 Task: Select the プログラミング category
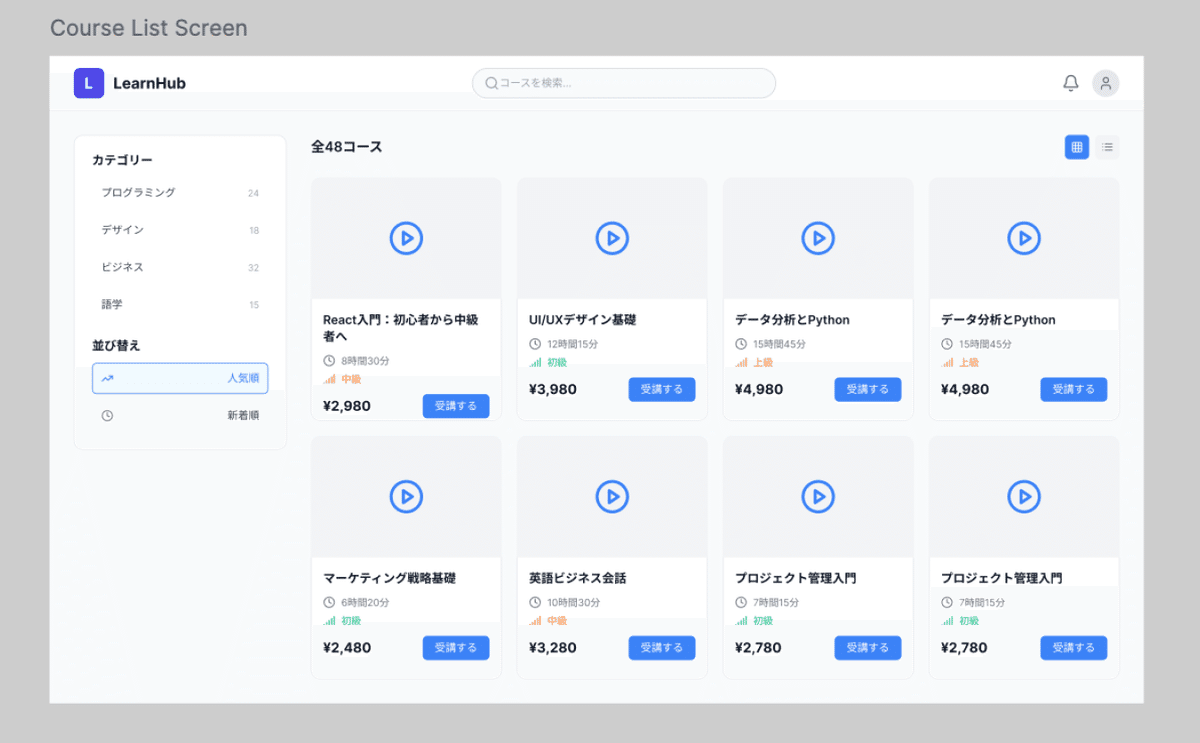[180, 192]
